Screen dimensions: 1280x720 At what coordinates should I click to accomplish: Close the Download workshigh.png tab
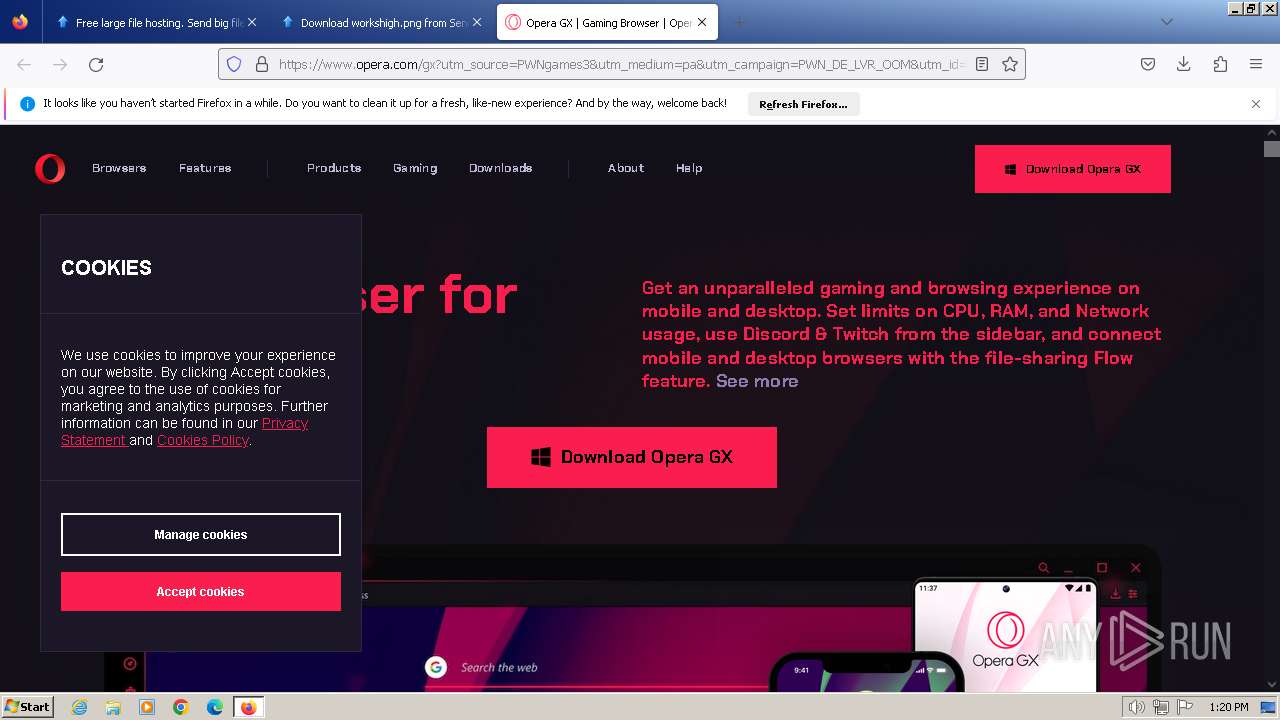click(477, 22)
